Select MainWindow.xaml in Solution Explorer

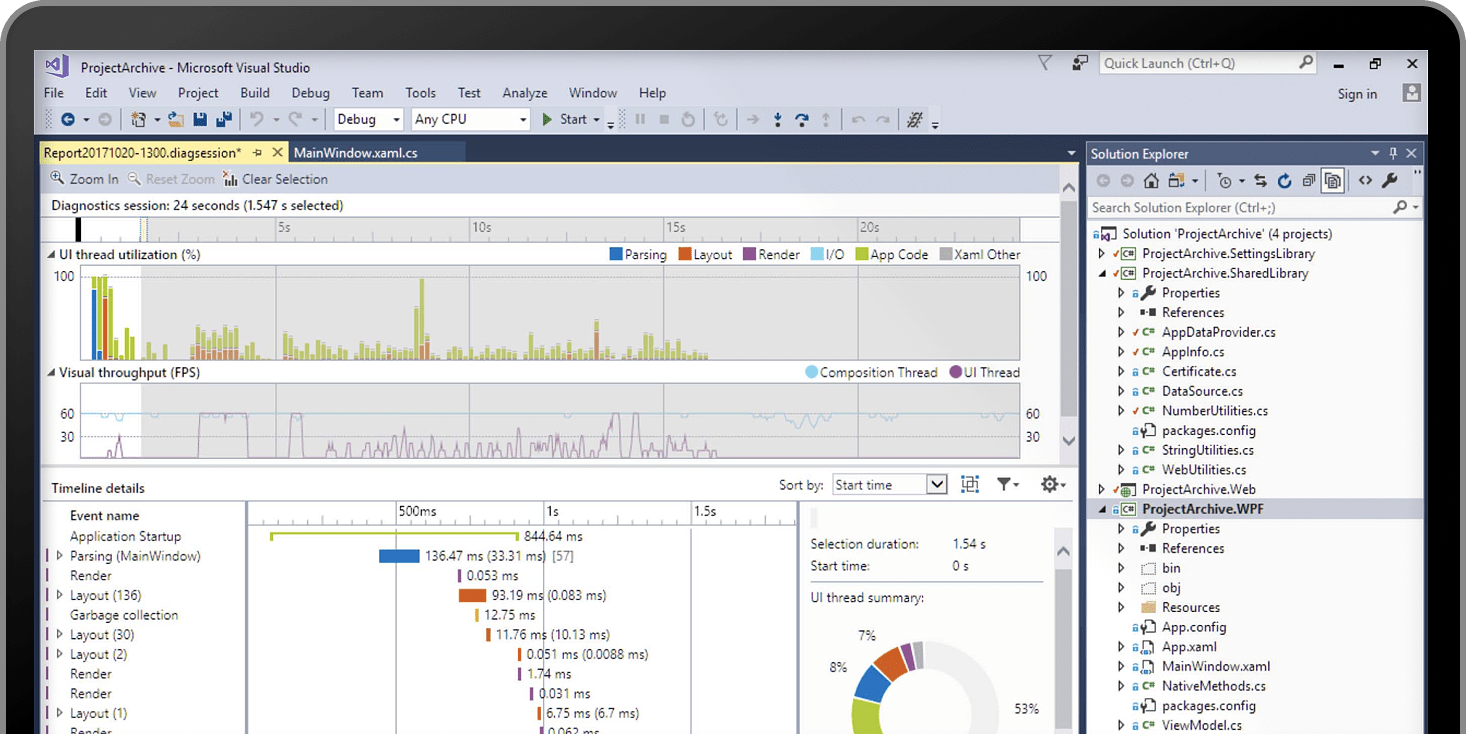coord(1215,666)
